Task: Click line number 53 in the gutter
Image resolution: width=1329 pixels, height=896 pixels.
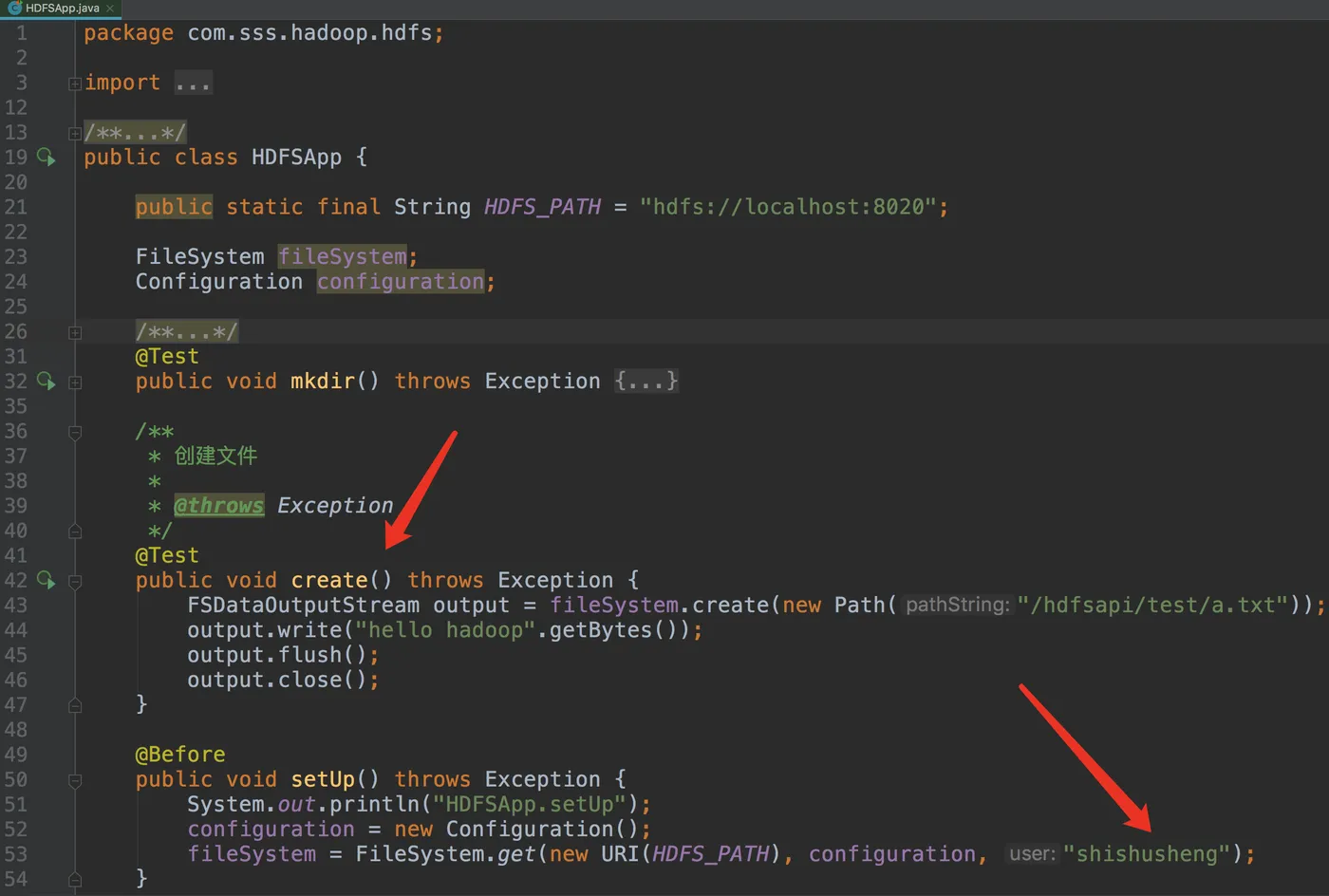Action: click(x=16, y=854)
